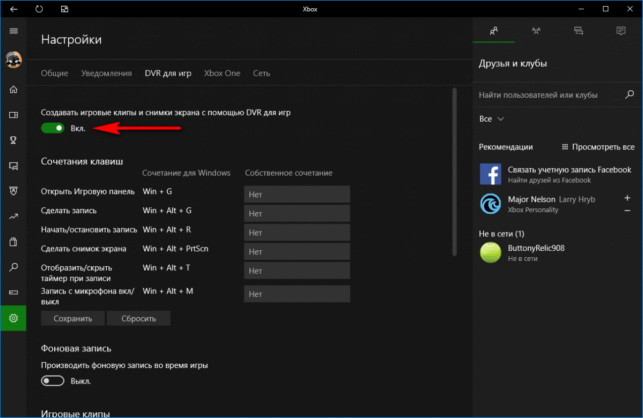Remove Major Nelson suggestion with minus icon
This screenshot has height=418, width=643.
coord(627,210)
